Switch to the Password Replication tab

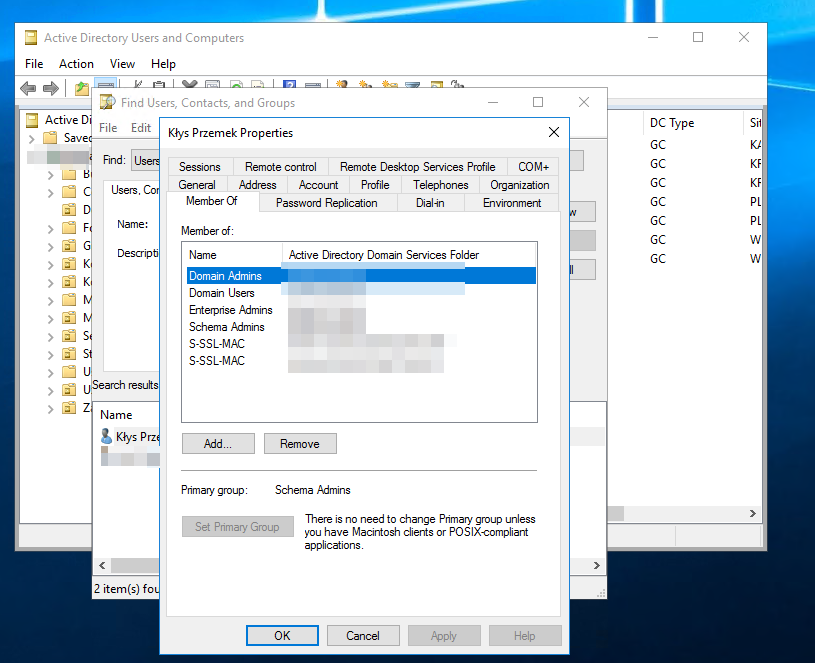[327, 202]
